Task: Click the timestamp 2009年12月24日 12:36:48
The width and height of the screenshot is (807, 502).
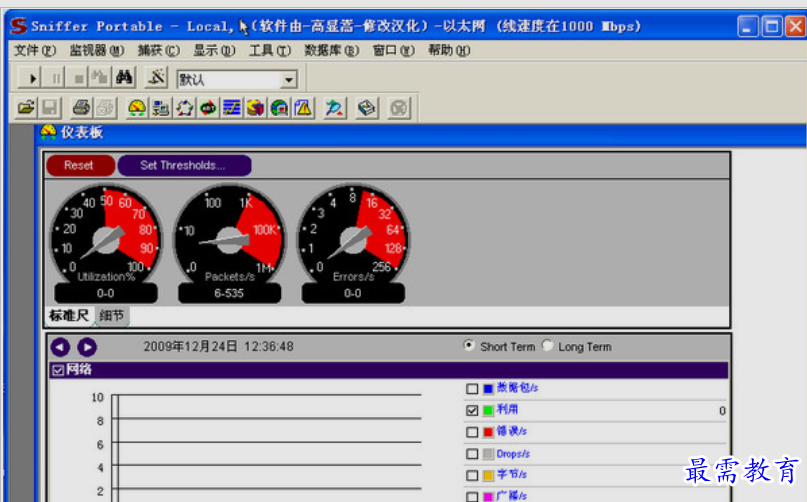Action: [x=218, y=347]
